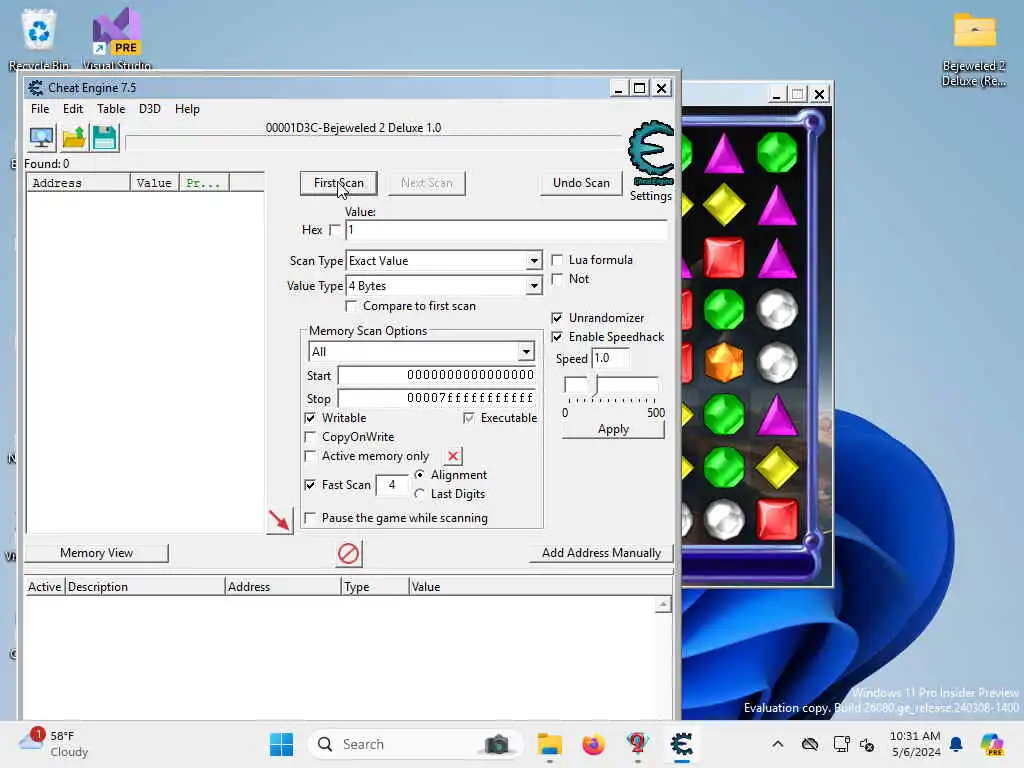
Task: Select the Last Digits radio button
Action: (420, 494)
